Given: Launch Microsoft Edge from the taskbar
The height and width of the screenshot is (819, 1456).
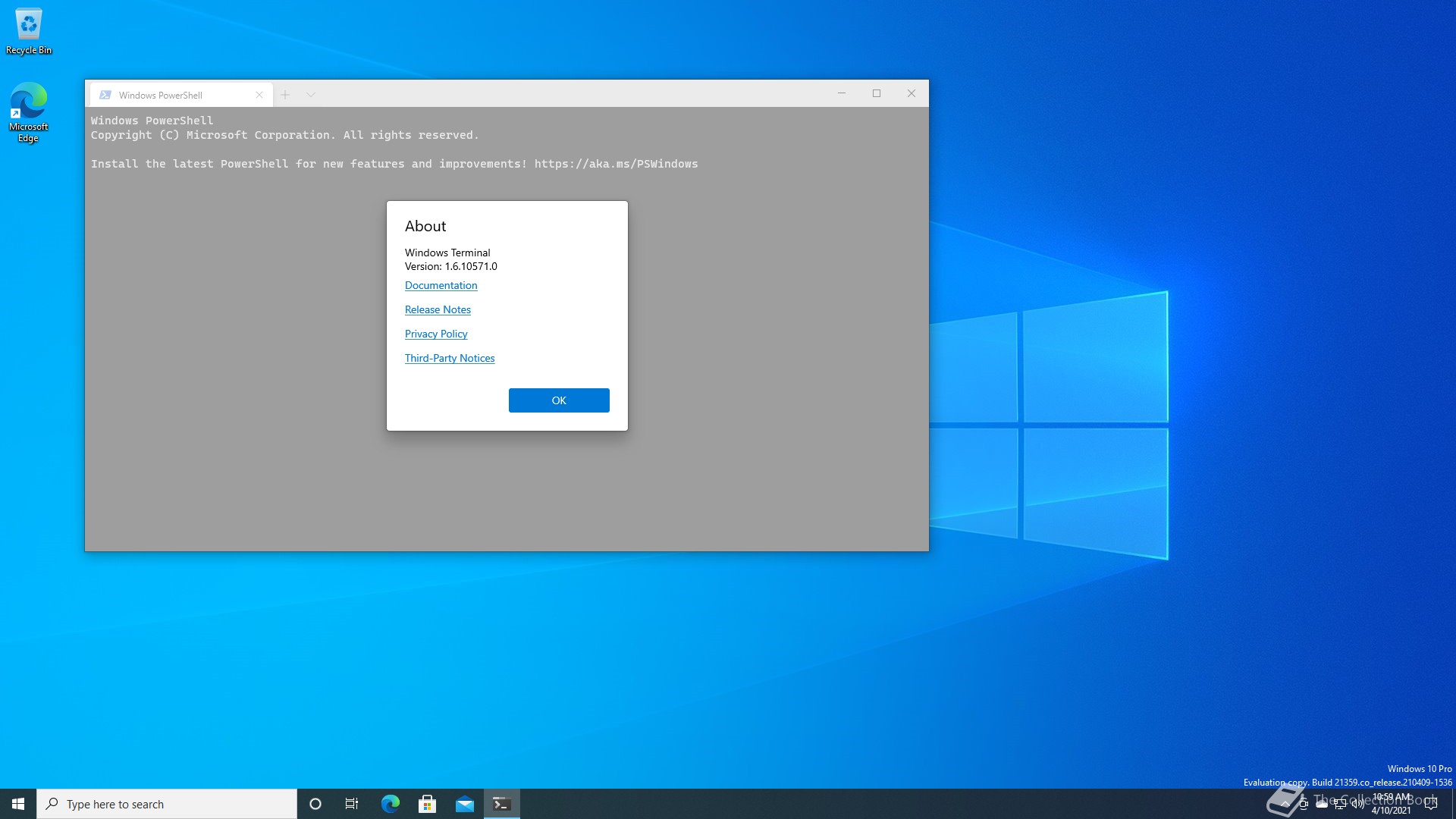Looking at the screenshot, I should pos(390,804).
